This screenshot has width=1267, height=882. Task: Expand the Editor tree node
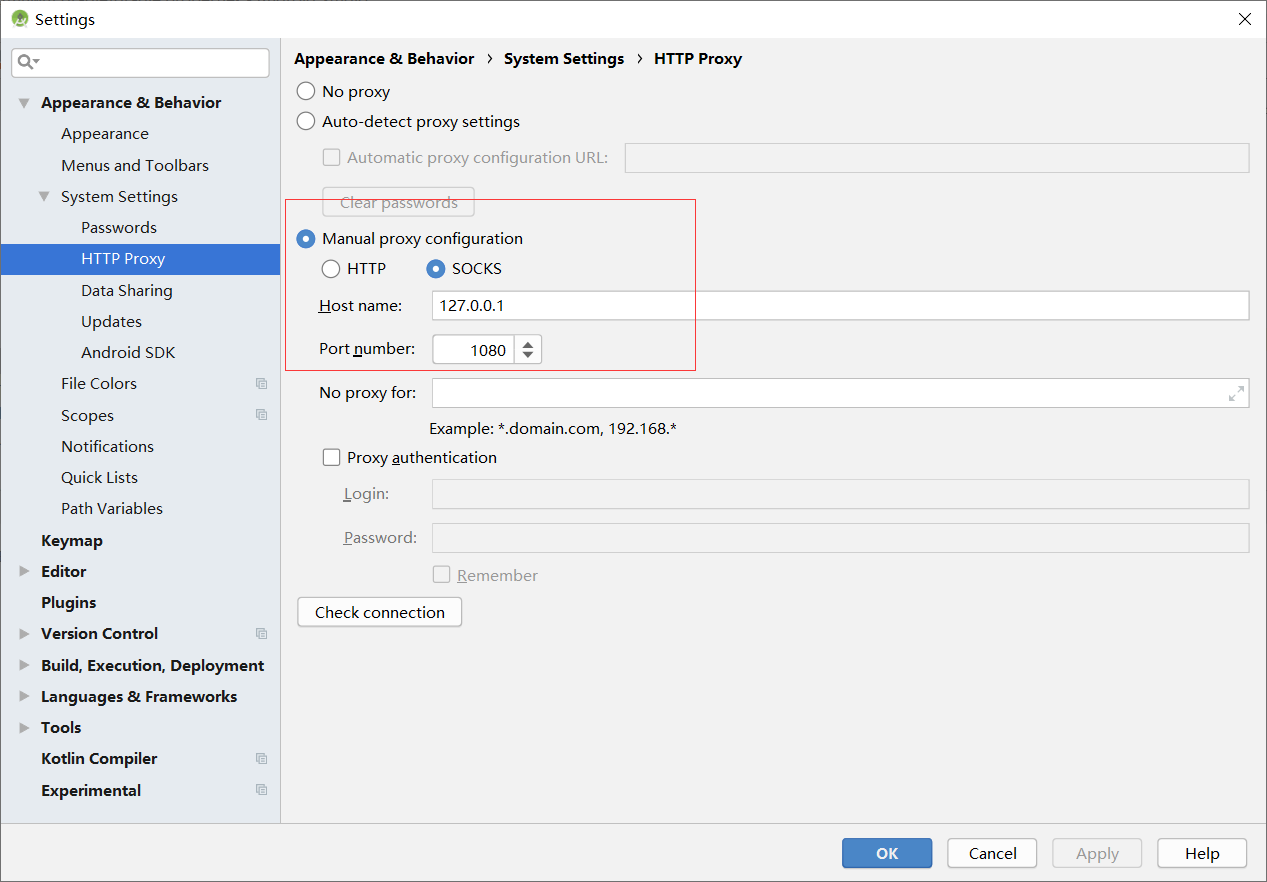point(24,571)
